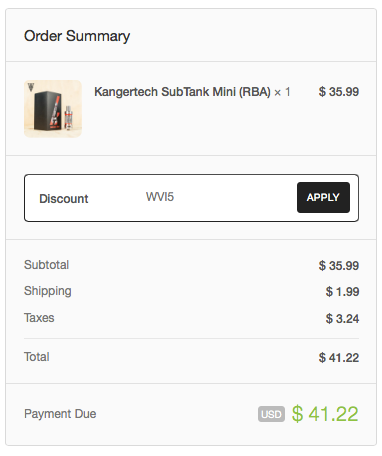Click the logo badge on product image
Viewport: 382px width, 456px height.
(31, 87)
